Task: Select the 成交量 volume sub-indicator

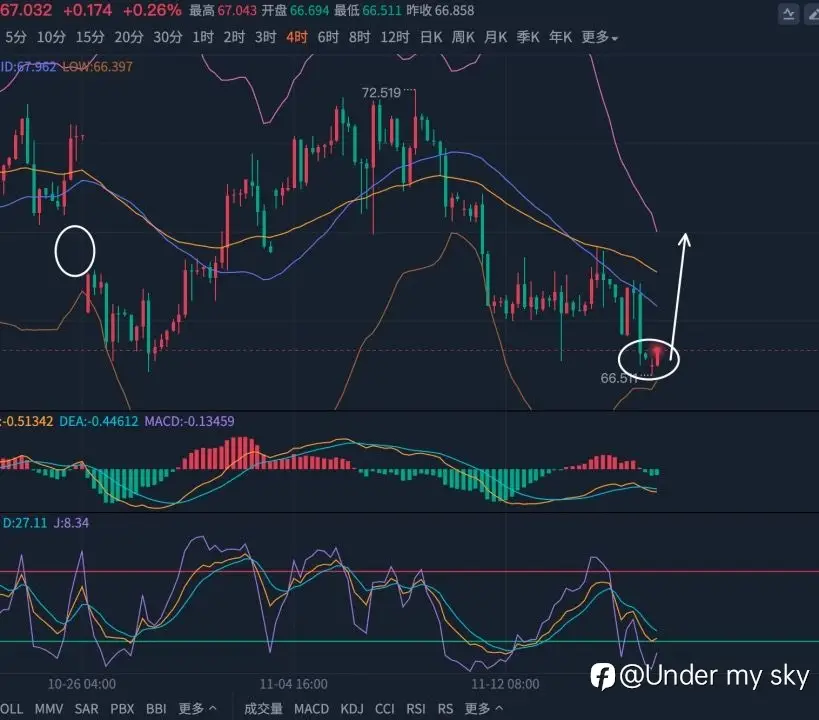Action: (x=263, y=709)
